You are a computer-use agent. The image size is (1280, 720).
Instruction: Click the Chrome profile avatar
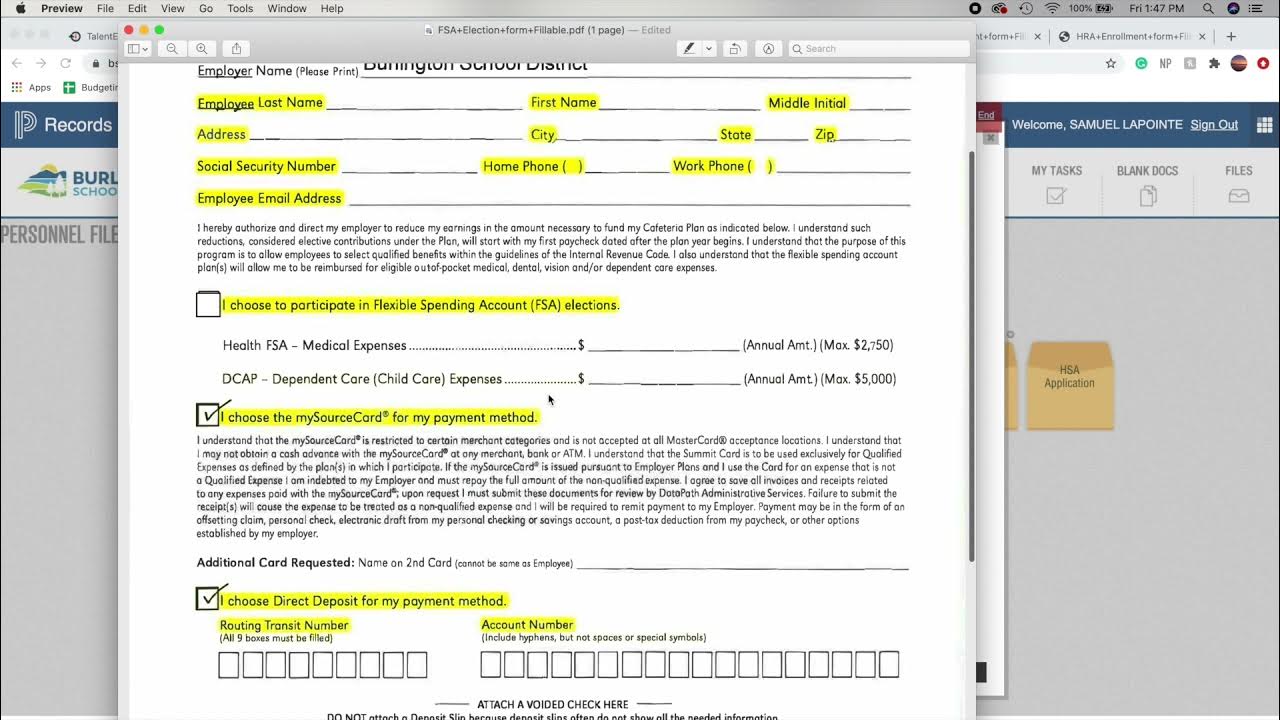coord(1238,63)
